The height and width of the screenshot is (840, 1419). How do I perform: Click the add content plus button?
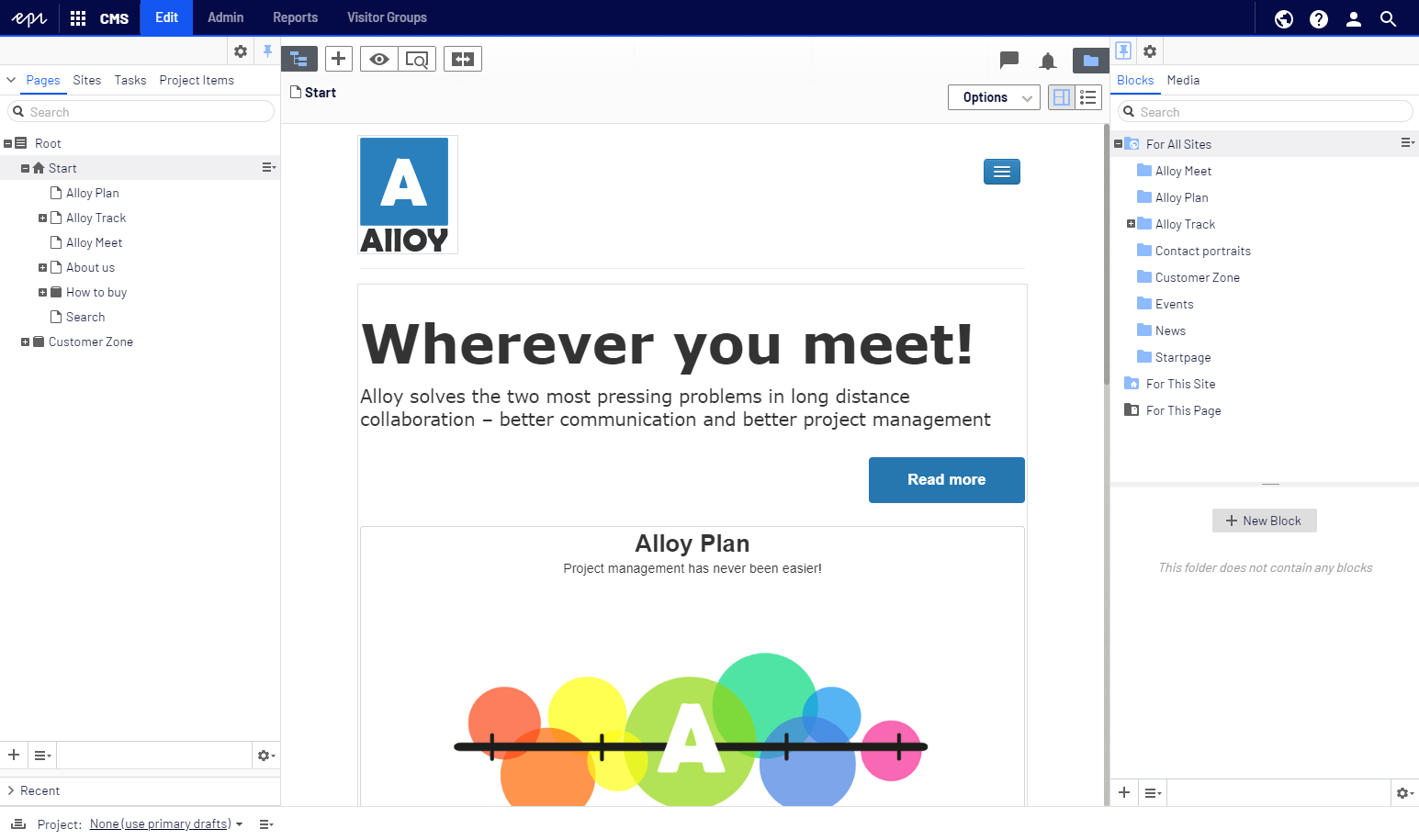(339, 59)
